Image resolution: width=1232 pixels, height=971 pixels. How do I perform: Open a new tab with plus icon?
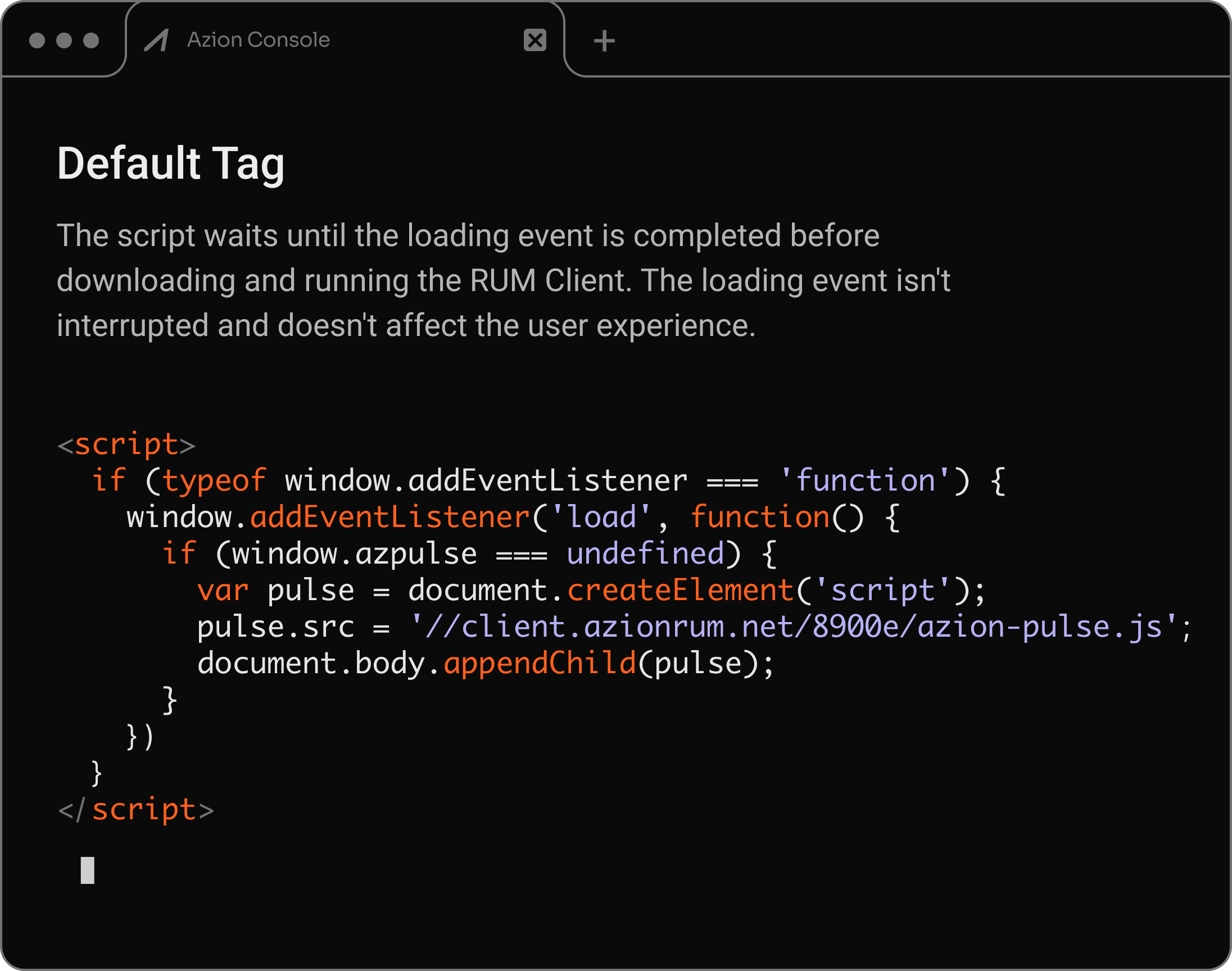[x=604, y=41]
